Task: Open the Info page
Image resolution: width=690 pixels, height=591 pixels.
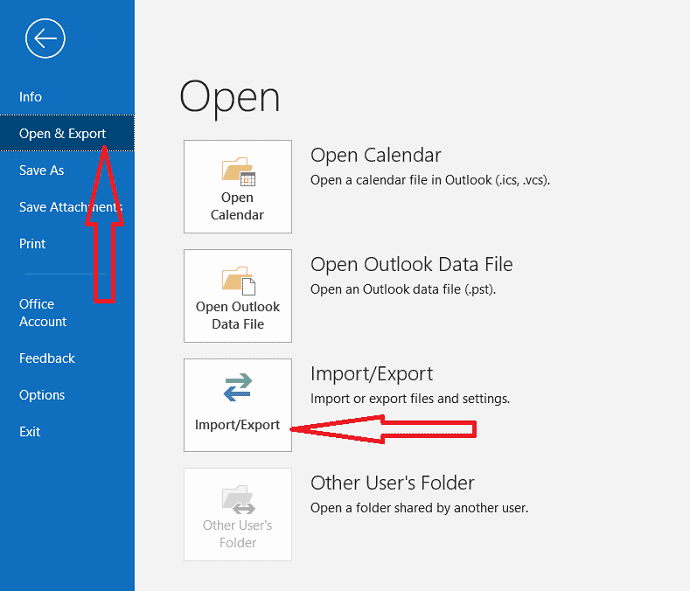Action: pos(30,97)
